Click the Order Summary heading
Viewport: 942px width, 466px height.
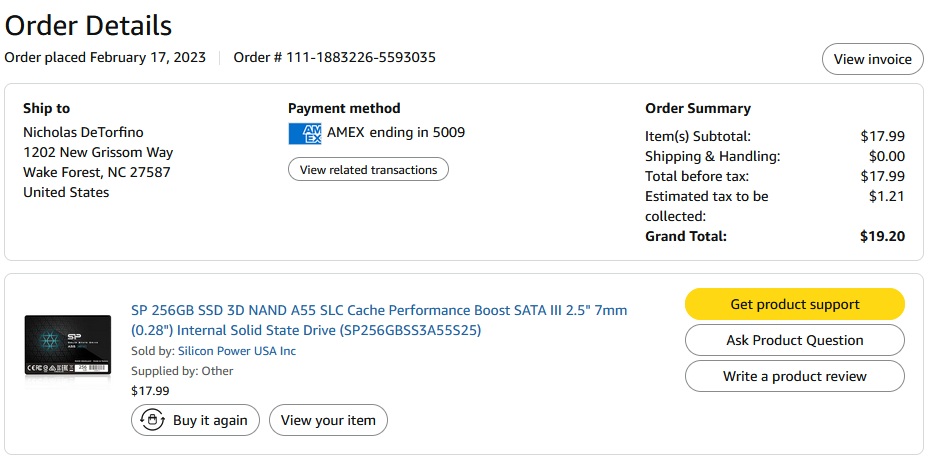click(698, 108)
